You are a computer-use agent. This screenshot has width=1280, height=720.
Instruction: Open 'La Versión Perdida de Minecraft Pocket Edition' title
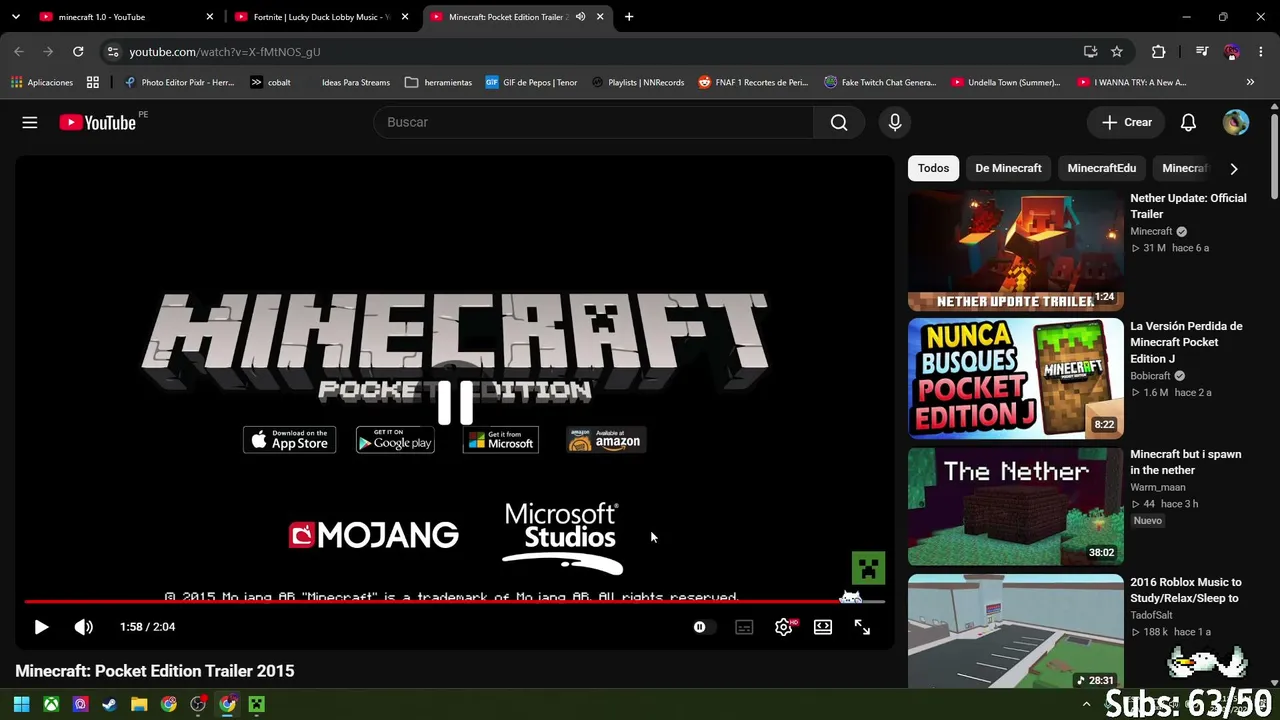1186,342
